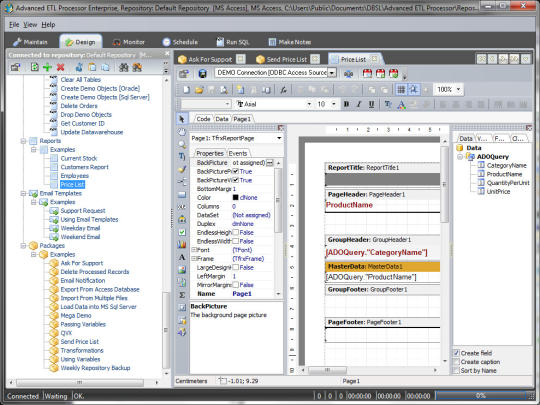Image resolution: width=540 pixels, height=405 pixels.
Task: Enable Create caption checkbox
Action: [x=456, y=362]
